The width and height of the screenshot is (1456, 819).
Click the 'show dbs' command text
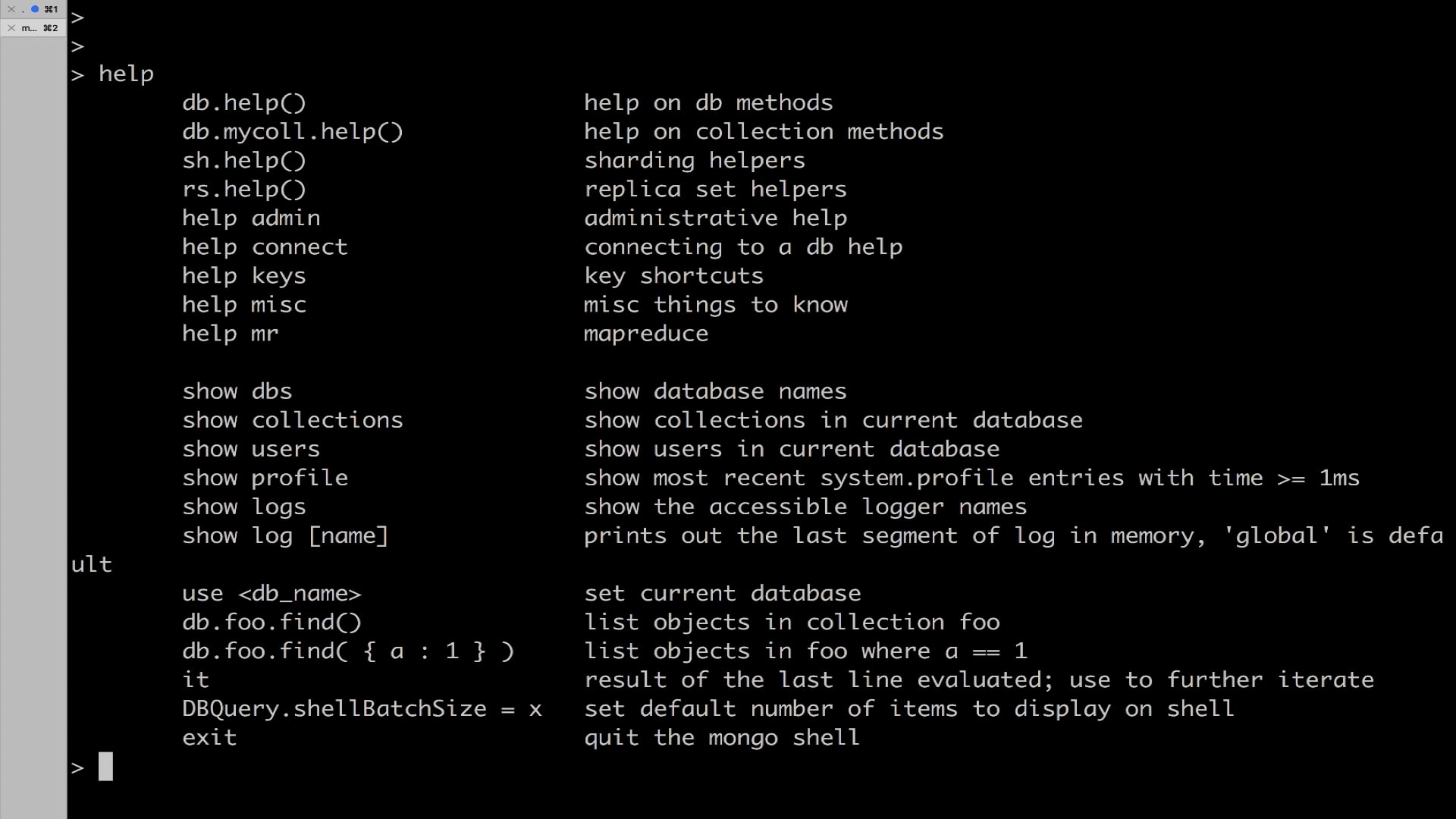(x=237, y=391)
